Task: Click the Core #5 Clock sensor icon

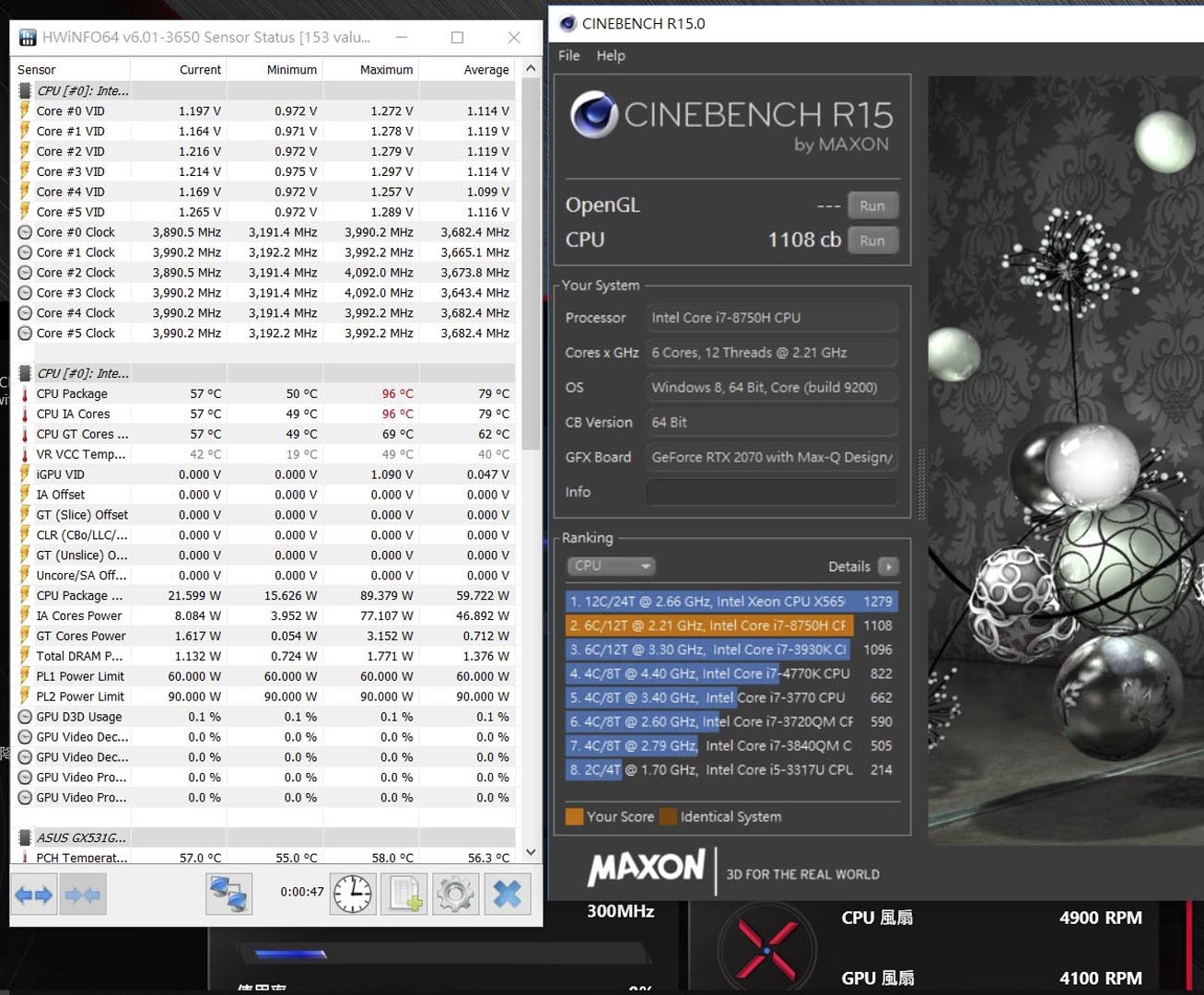Action: [x=25, y=333]
